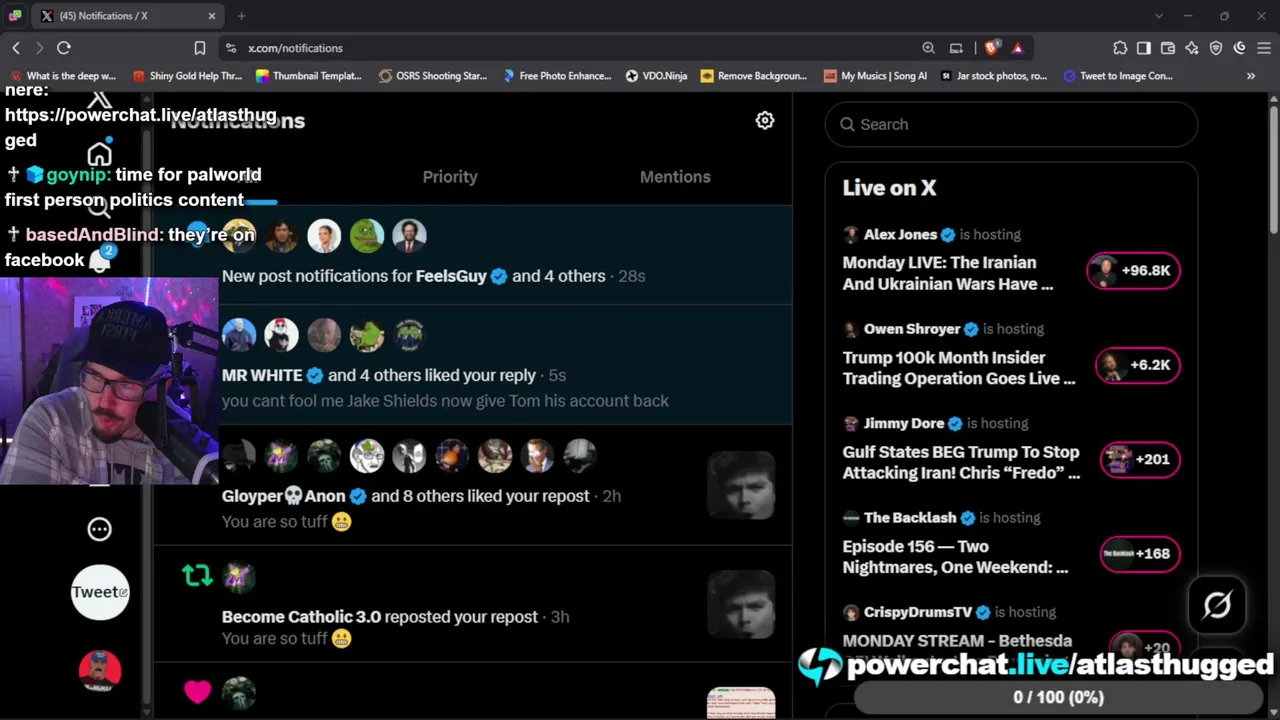Click the VPN shield icon in toolbar

point(1216,48)
